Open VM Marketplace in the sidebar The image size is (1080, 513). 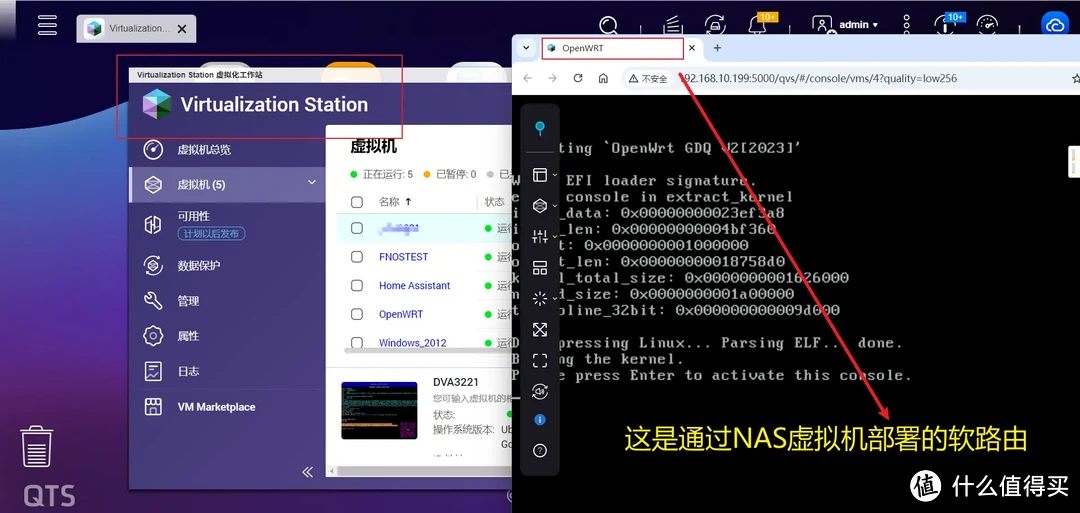coord(216,407)
